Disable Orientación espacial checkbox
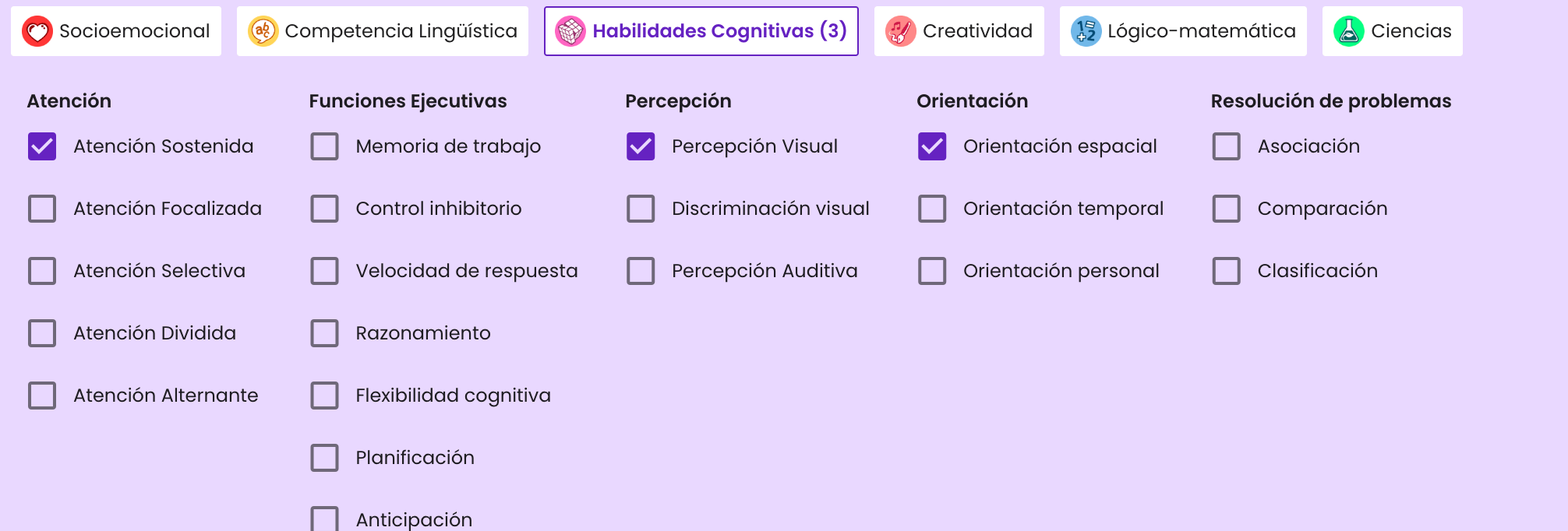This screenshot has width=1568, height=531. (932, 146)
